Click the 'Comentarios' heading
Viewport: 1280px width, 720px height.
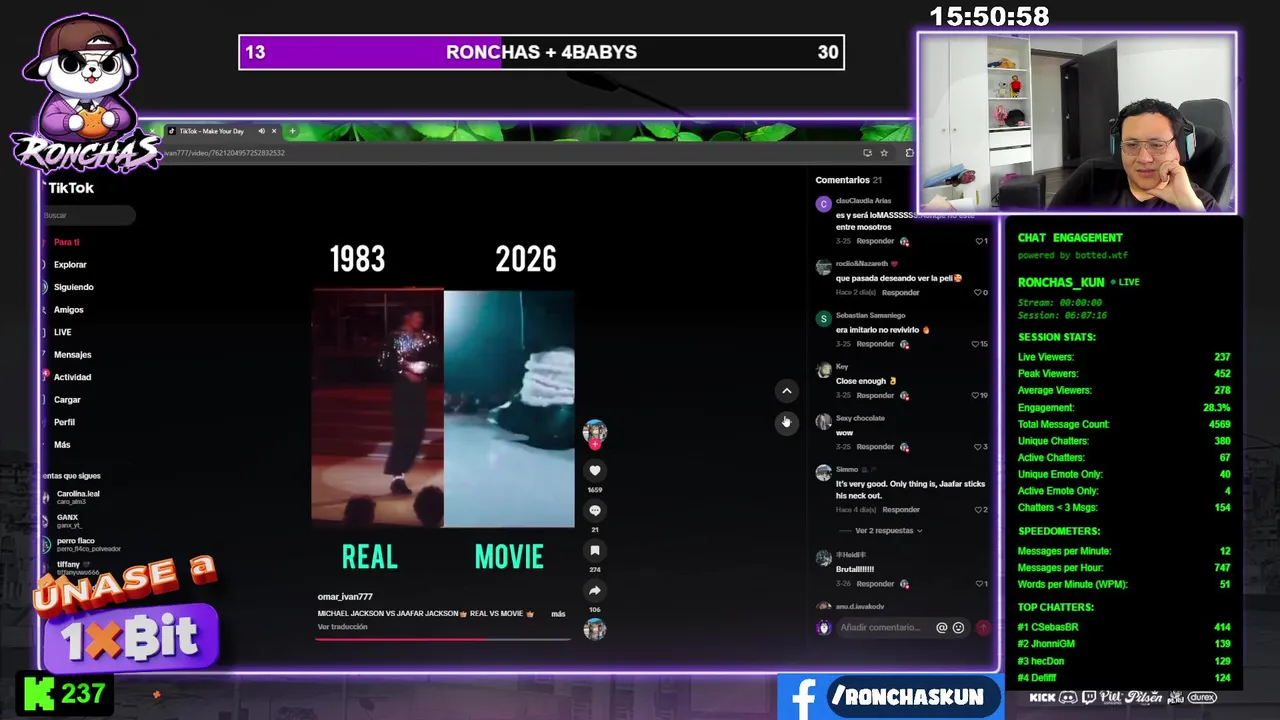pos(842,180)
